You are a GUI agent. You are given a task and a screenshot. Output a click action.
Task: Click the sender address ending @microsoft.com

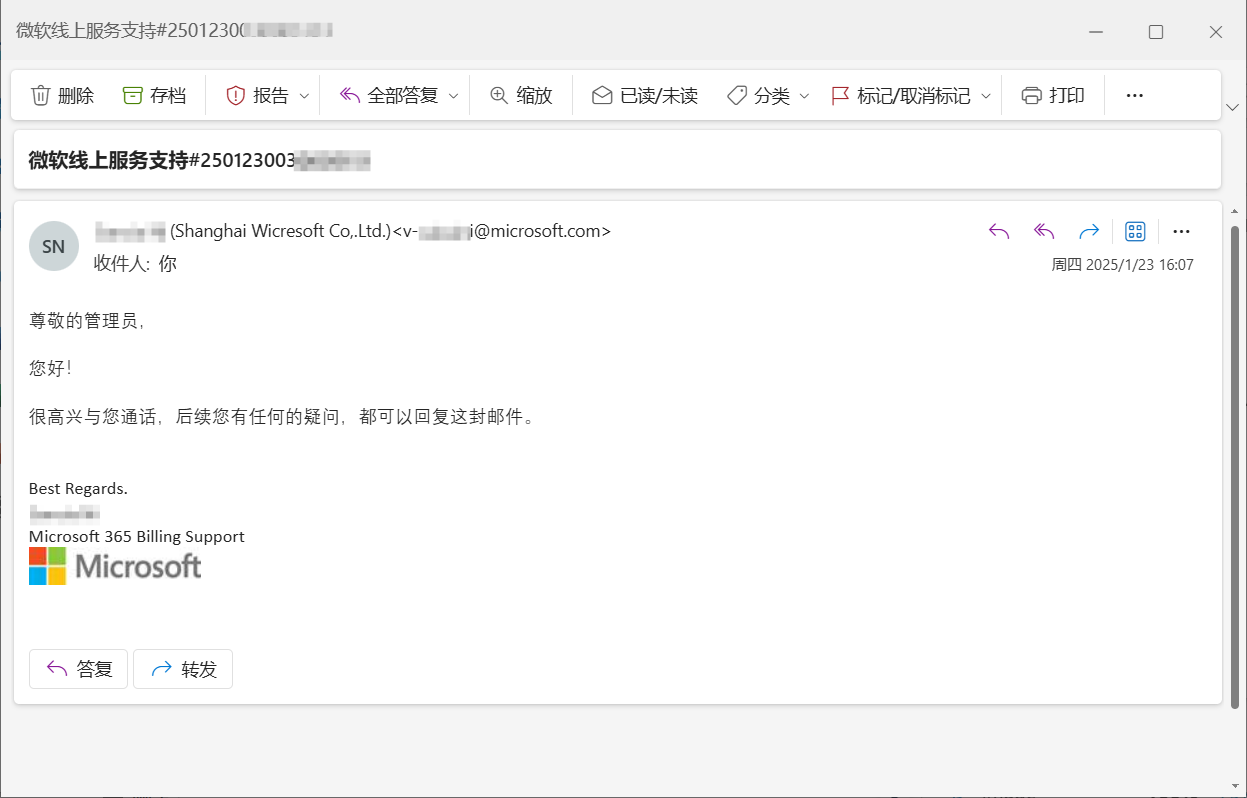click(x=501, y=231)
